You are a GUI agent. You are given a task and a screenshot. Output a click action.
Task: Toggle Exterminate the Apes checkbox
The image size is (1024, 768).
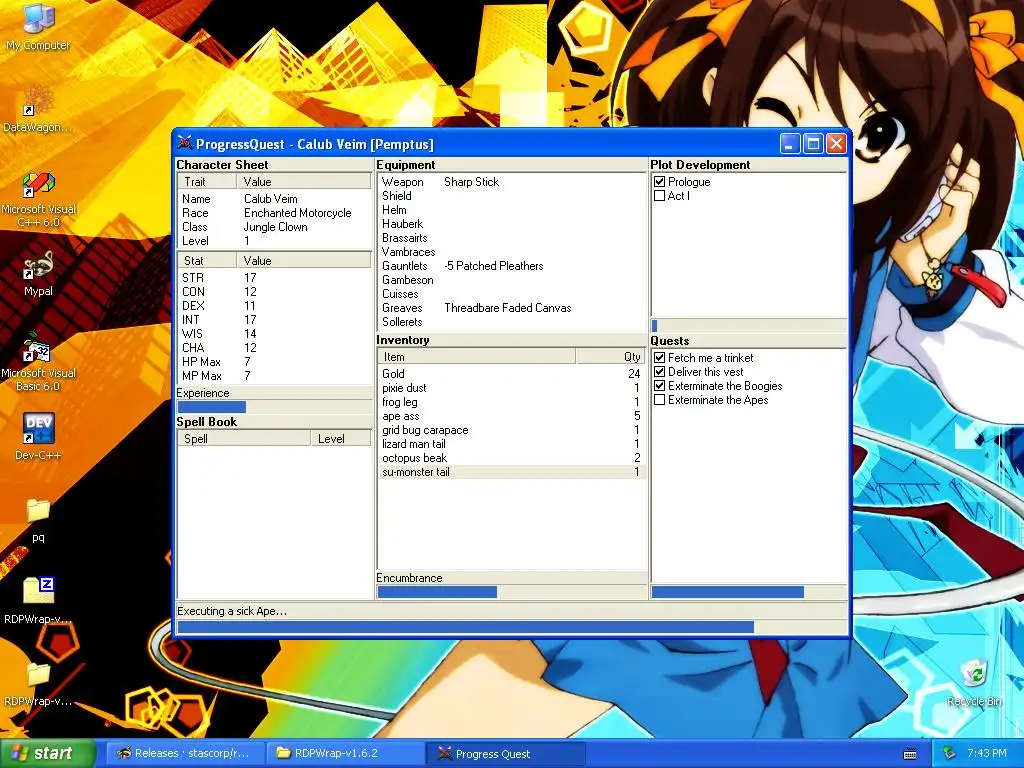click(660, 400)
